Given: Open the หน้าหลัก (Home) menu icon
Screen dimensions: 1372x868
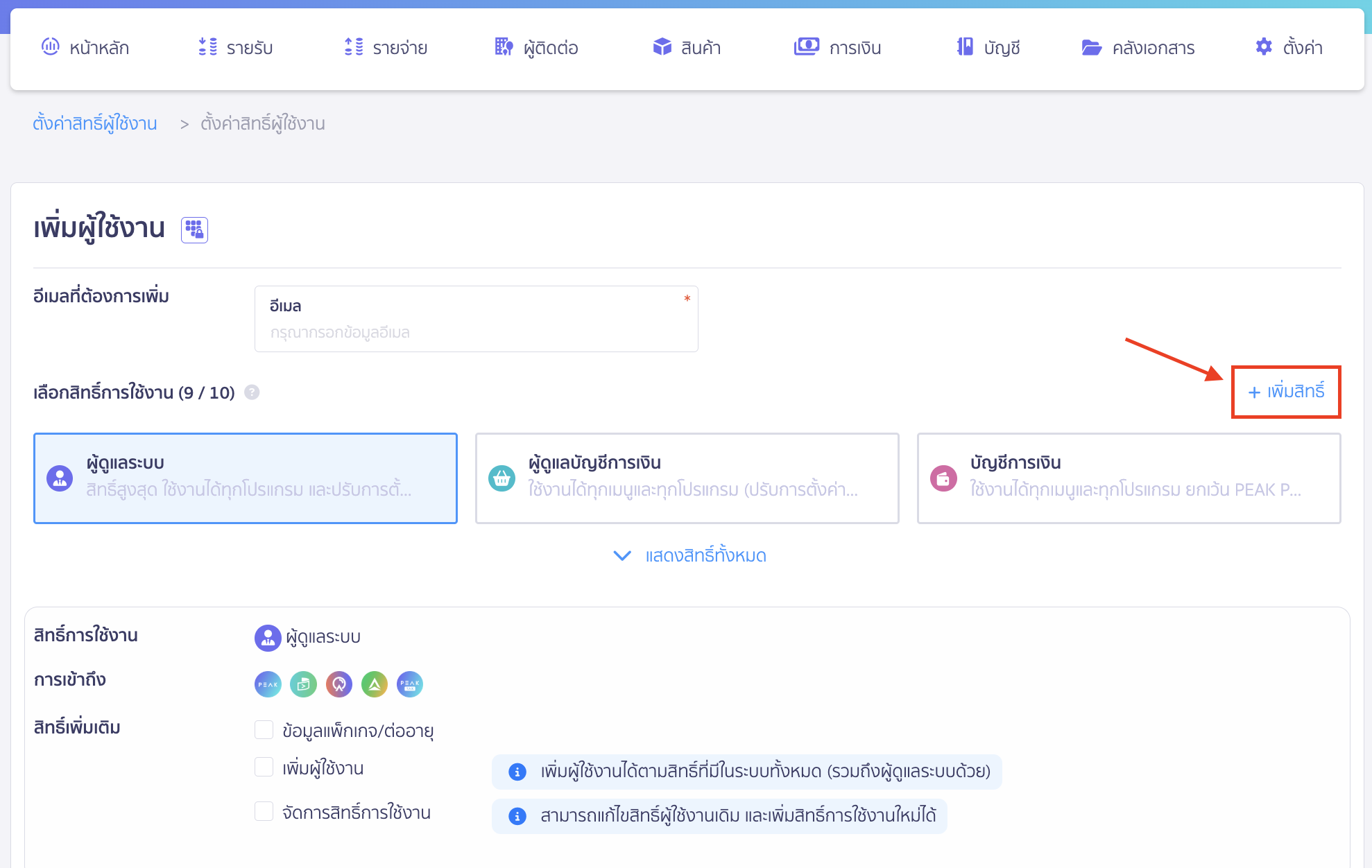Looking at the screenshot, I should click(49, 47).
